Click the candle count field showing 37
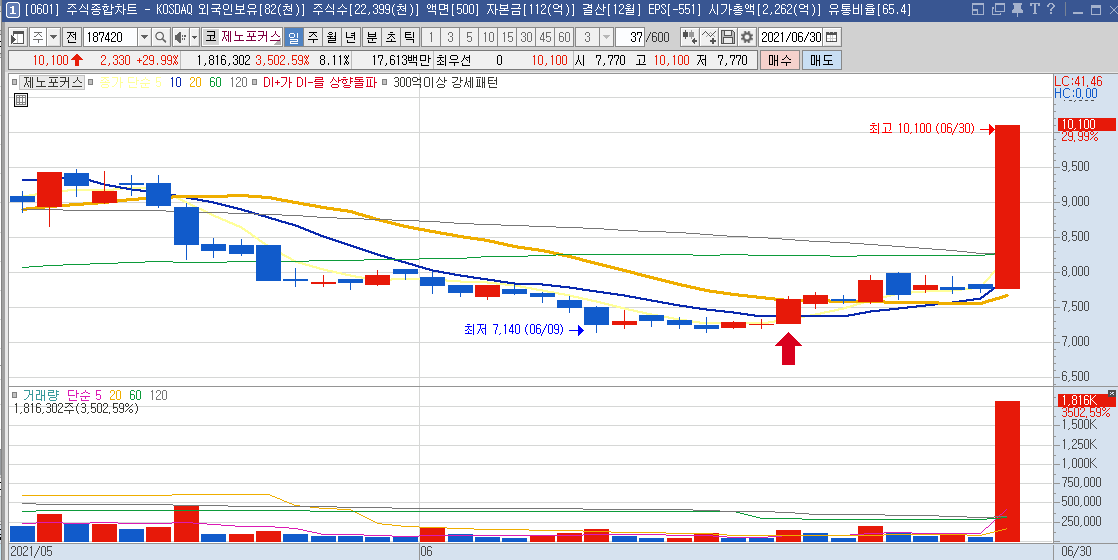 click(x=629, y=37)
